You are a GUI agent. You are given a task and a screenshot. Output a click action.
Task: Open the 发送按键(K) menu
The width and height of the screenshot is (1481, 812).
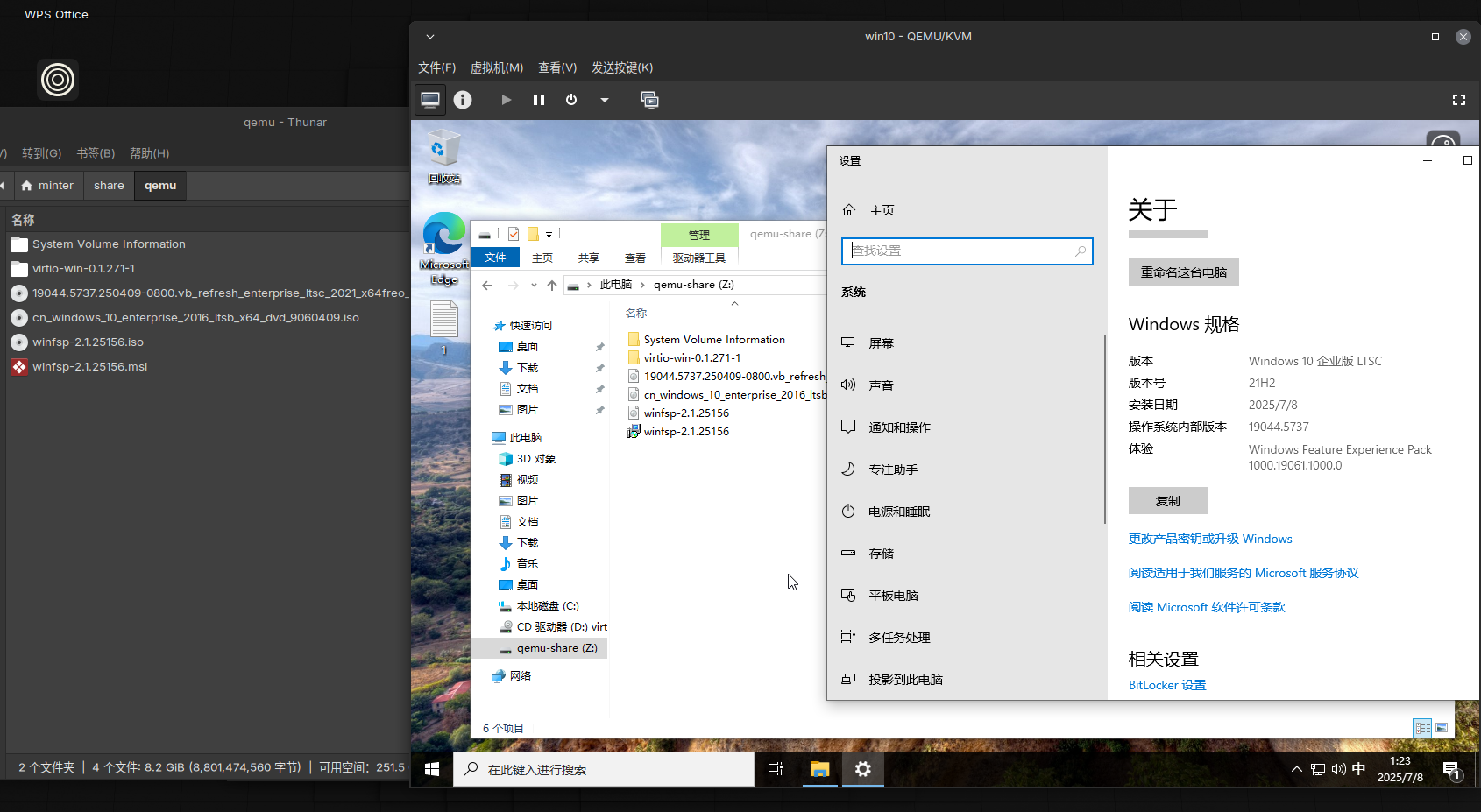click(622, 67)
